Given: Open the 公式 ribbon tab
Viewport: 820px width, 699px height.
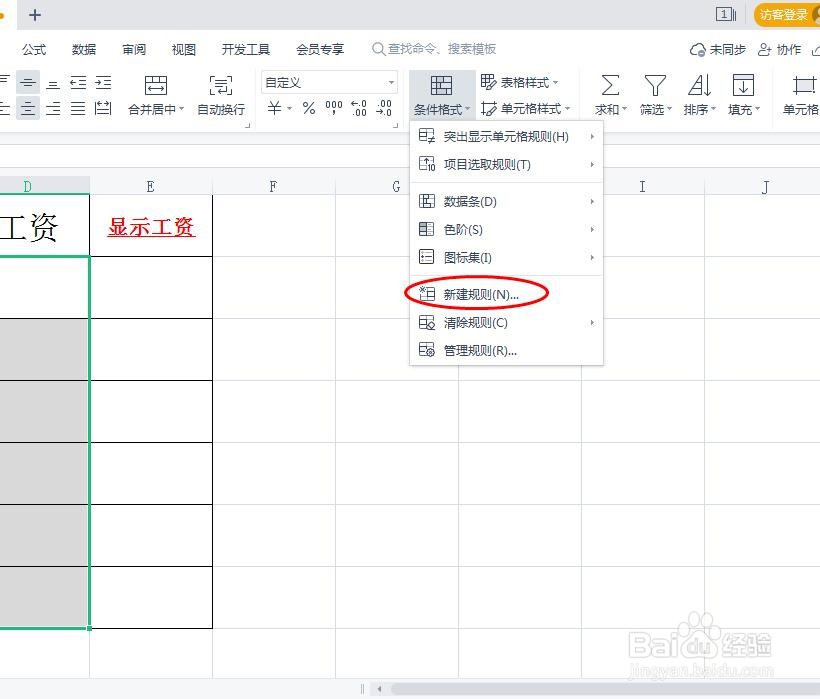Looking at the screenshot, I should (x=34, y=49).
